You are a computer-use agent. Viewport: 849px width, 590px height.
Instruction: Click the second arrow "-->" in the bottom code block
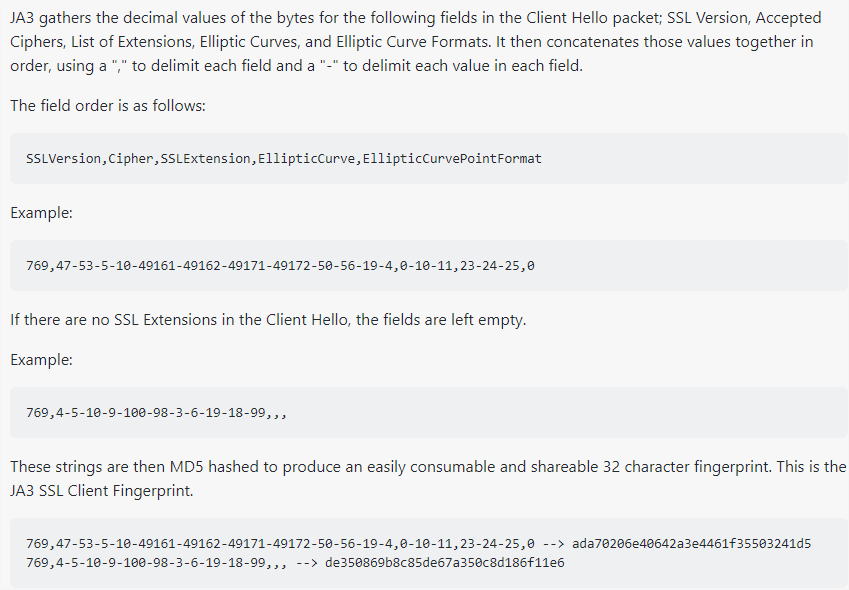(306, 563)
